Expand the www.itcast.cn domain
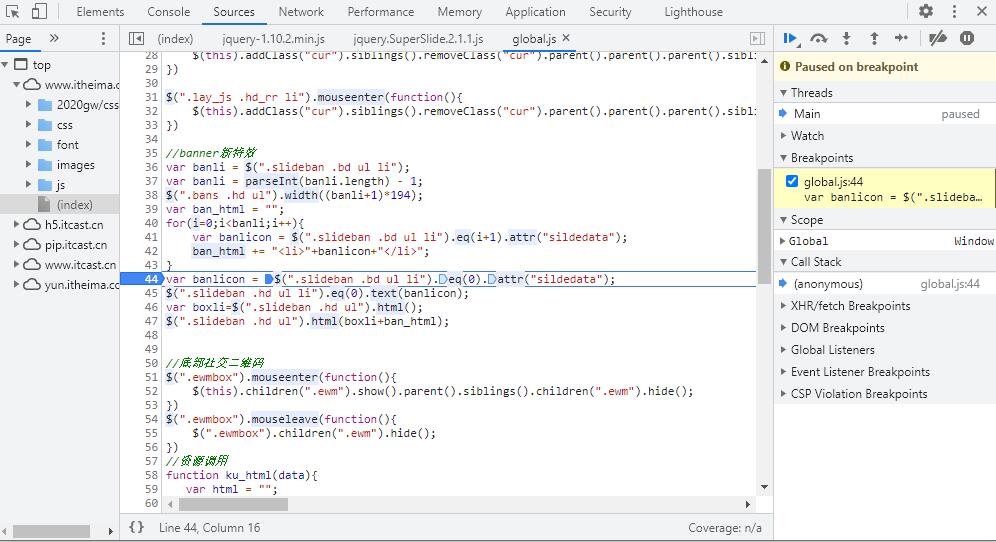996x542 pixels. [17, 264]
